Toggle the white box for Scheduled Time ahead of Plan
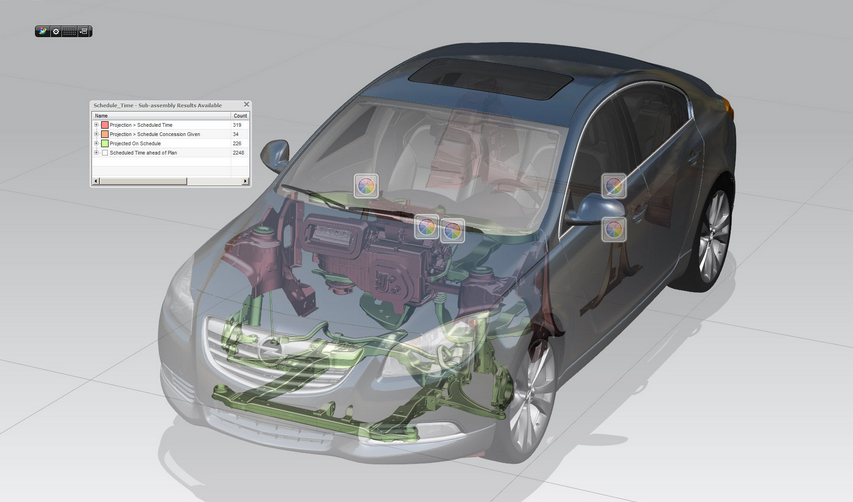 point(105,153)
